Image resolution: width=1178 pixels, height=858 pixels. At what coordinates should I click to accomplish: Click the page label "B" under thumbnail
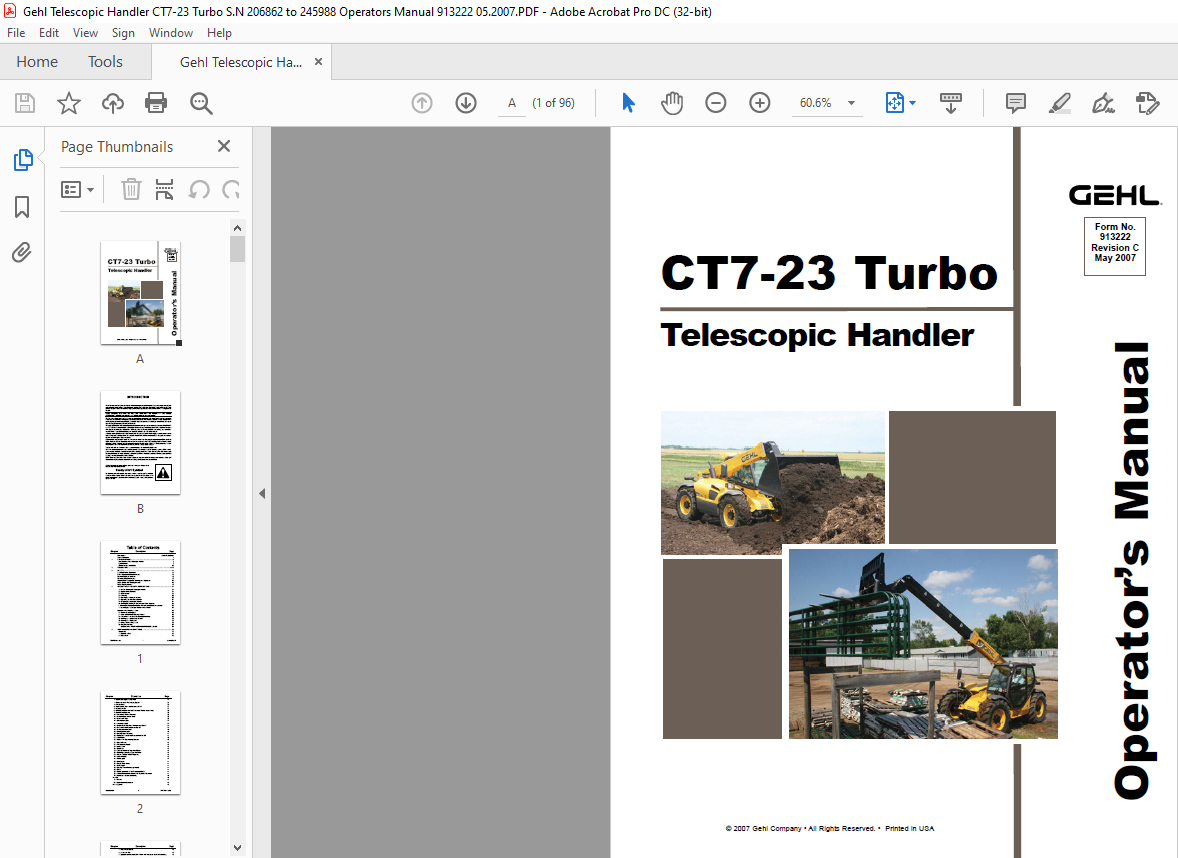pos(140,509)
